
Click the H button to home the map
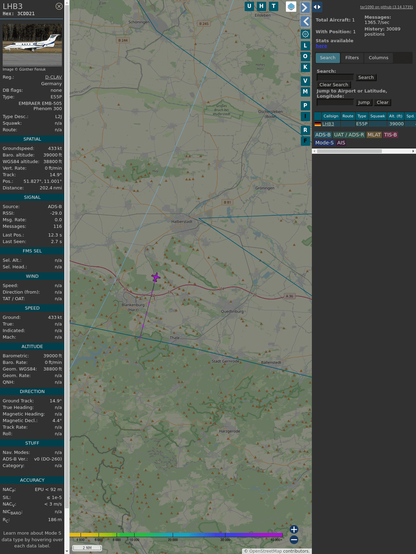[x=261, y=6]
